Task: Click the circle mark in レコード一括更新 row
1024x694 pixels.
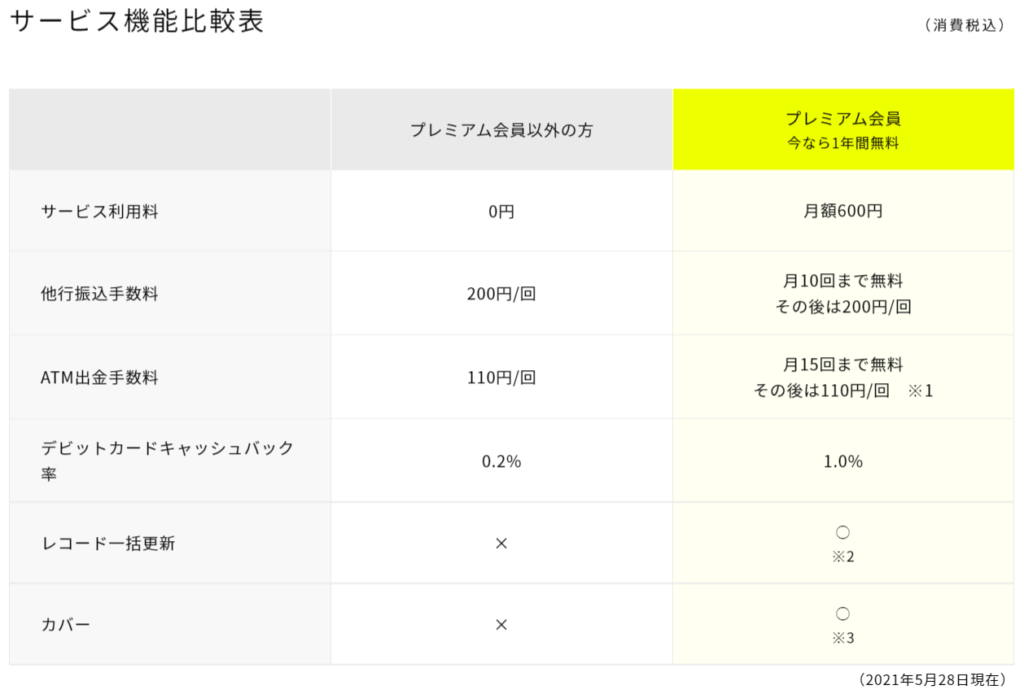Action: click(842, 533)
